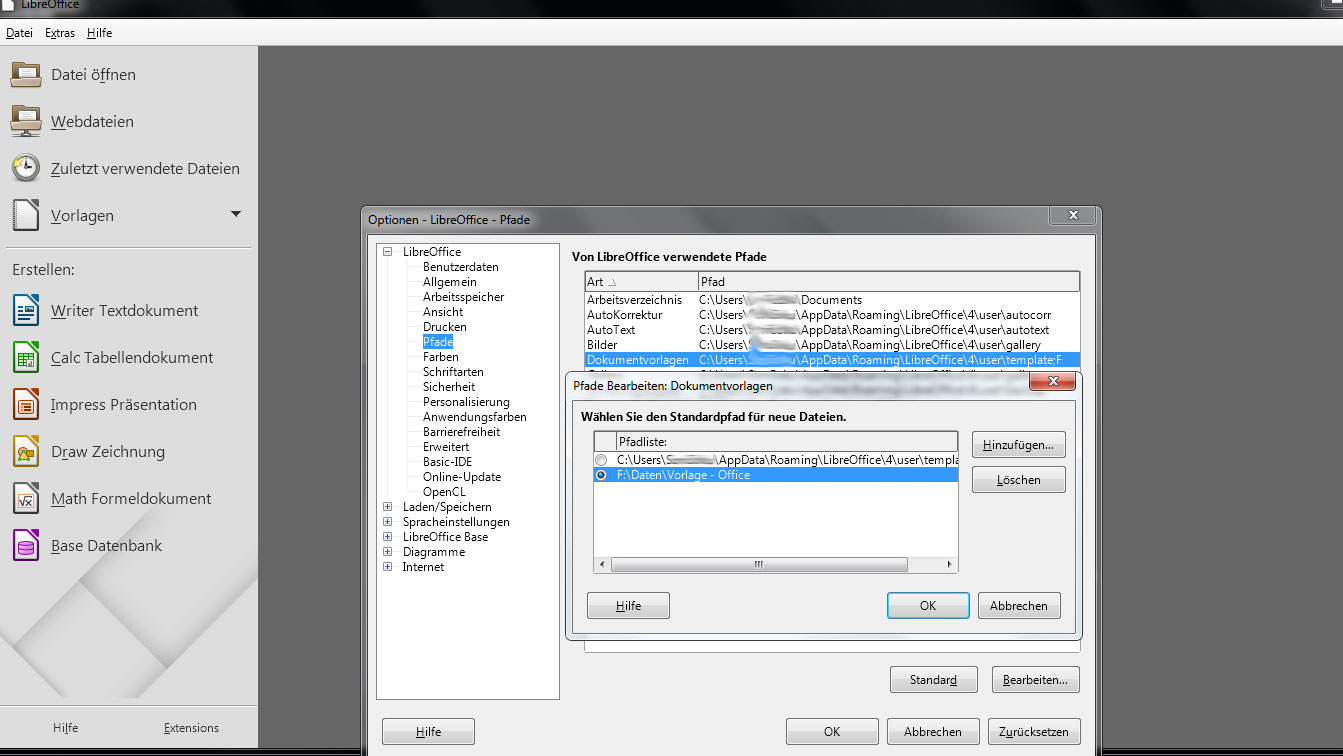This screenshot has height=756, width=1343.
Task: Collapse the LibreOffice tree node
Action: [x=388, y=252]
